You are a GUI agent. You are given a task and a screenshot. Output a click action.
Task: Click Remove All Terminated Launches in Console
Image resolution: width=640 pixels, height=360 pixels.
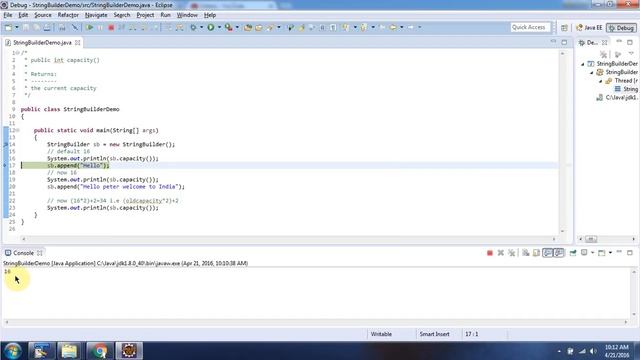tap(511, 253)
